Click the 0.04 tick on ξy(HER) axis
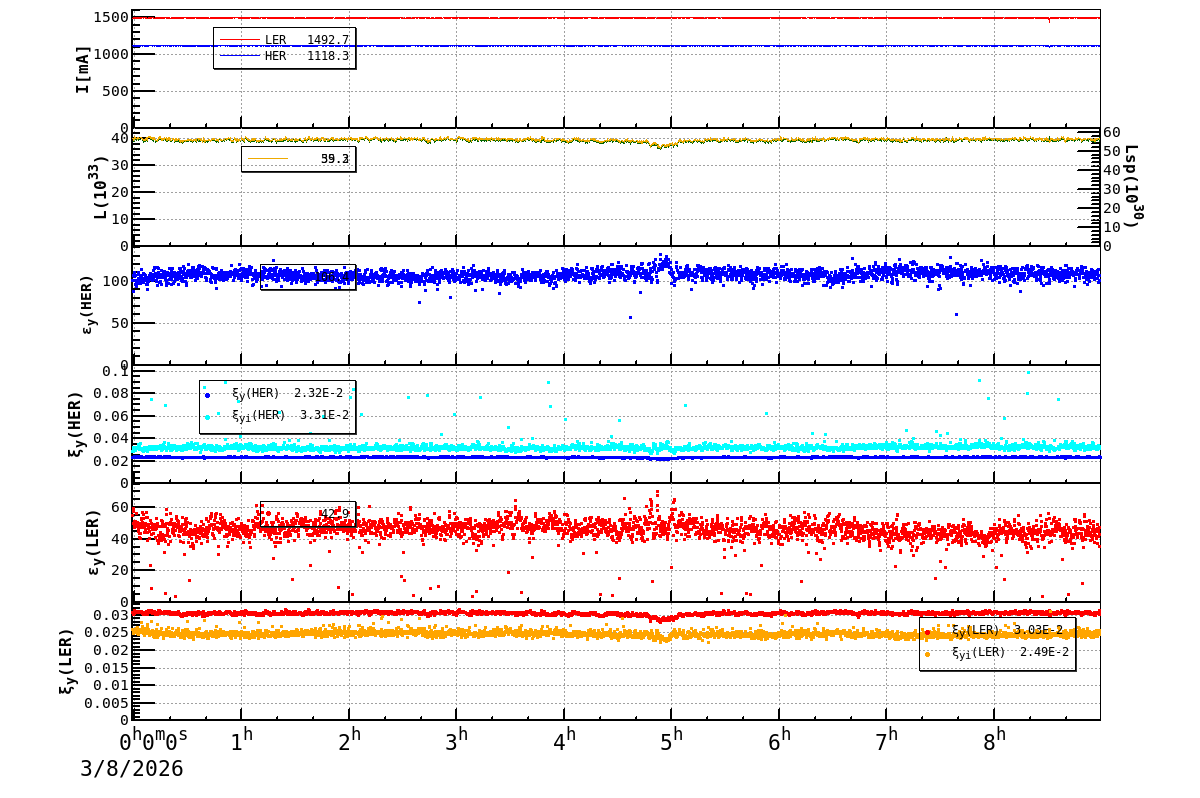The image size is (1200, 798). click(111, 438)
